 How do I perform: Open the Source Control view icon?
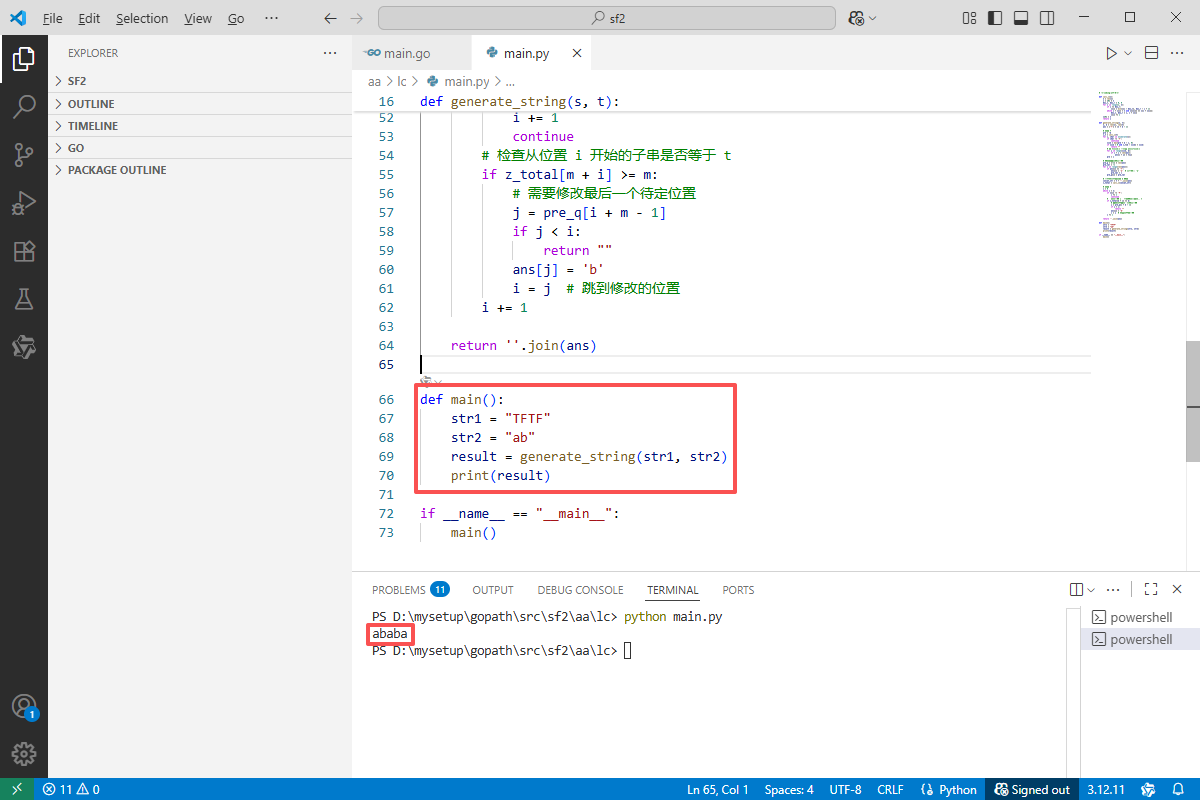point(24,154)
